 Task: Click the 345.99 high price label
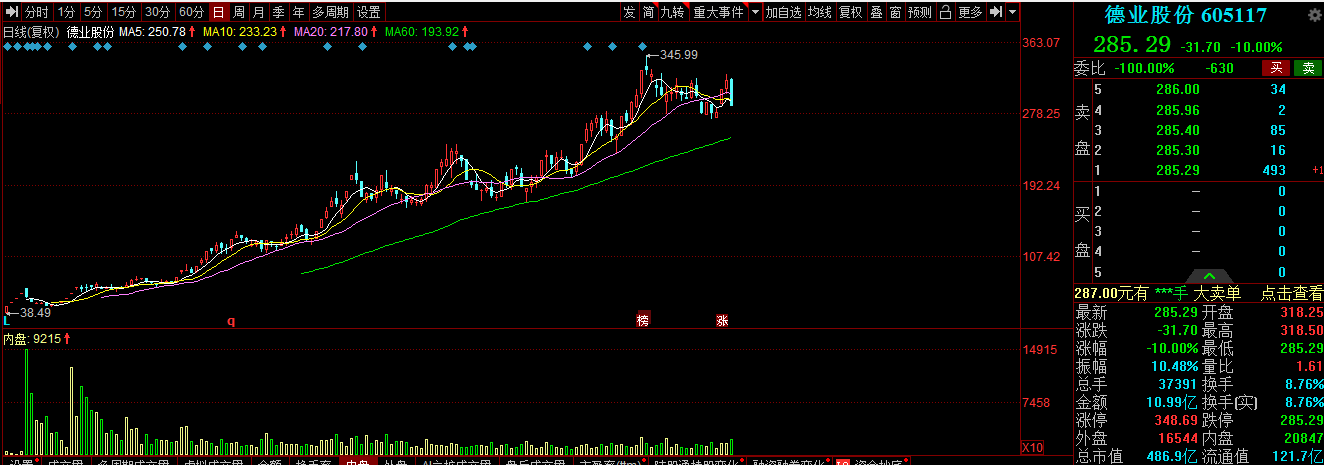pyautogui.click(x=680, y=55)
